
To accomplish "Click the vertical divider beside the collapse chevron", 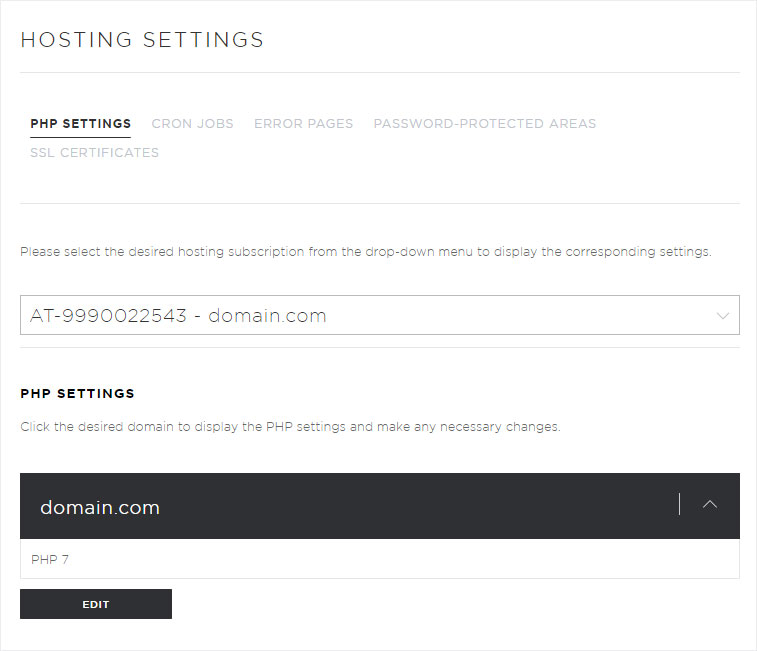I will [679, 504].
